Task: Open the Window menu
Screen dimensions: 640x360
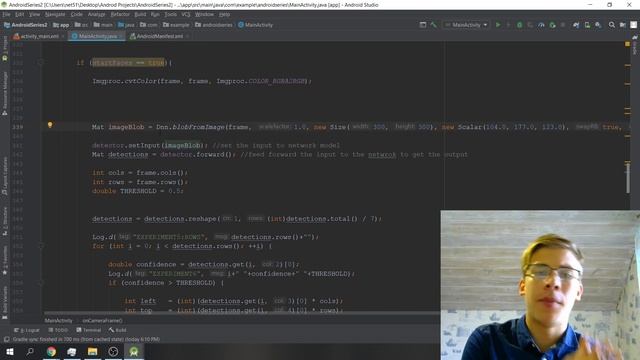Action: coord(204,14)
